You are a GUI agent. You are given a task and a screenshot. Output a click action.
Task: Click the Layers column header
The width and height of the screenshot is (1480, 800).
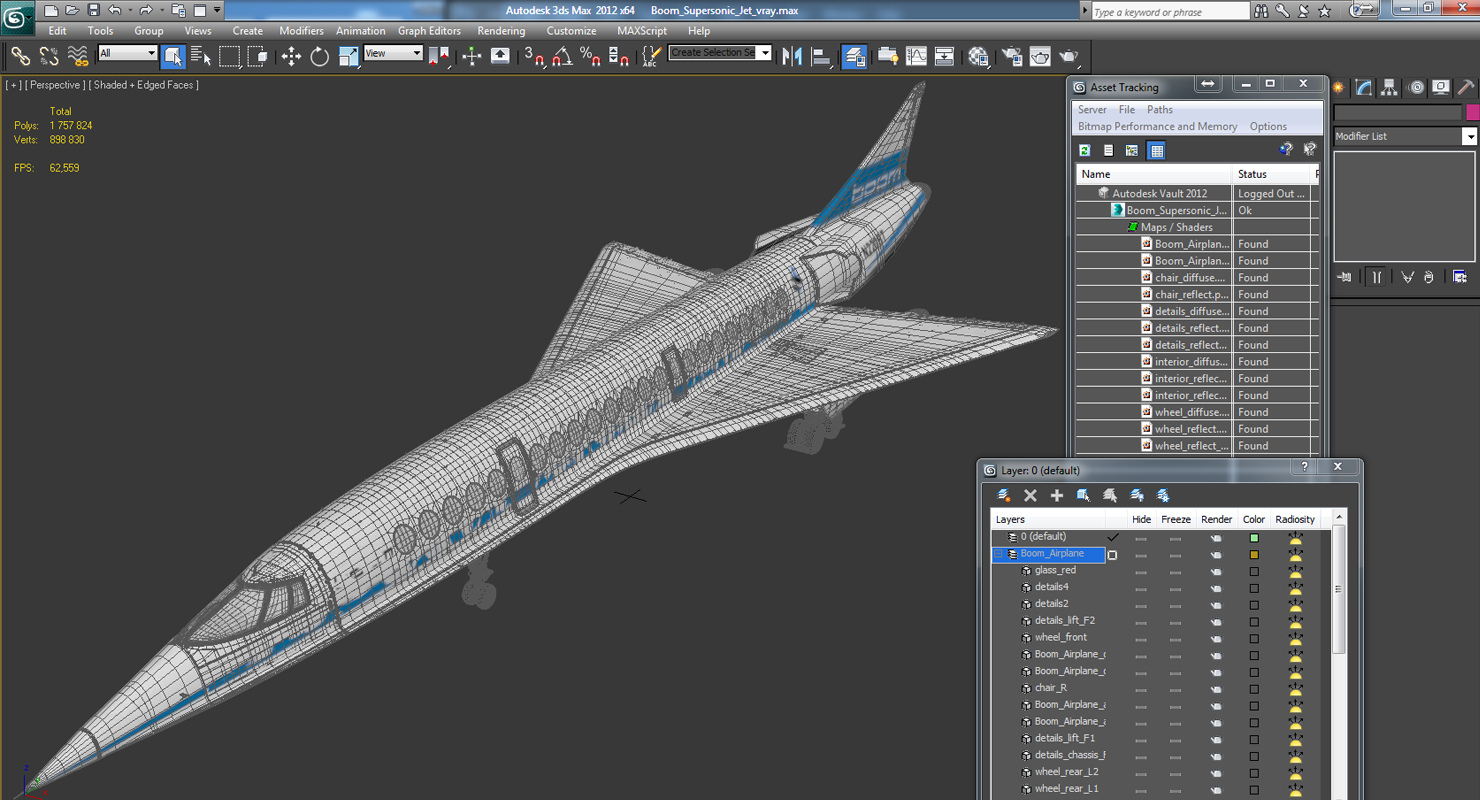click(1048, 520)
